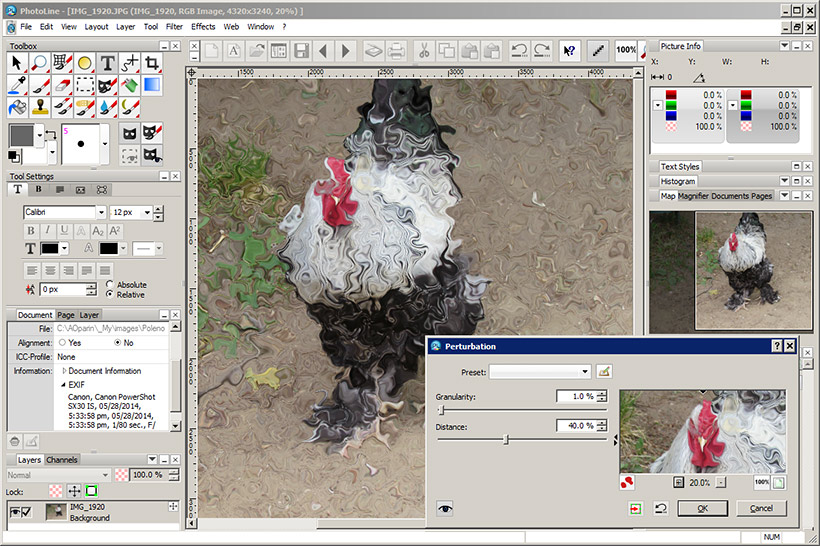The height and width of the screenshot is (546, 820).
Task: Click the edit preset button beside Preset
Action: click(x=604, y=372)
